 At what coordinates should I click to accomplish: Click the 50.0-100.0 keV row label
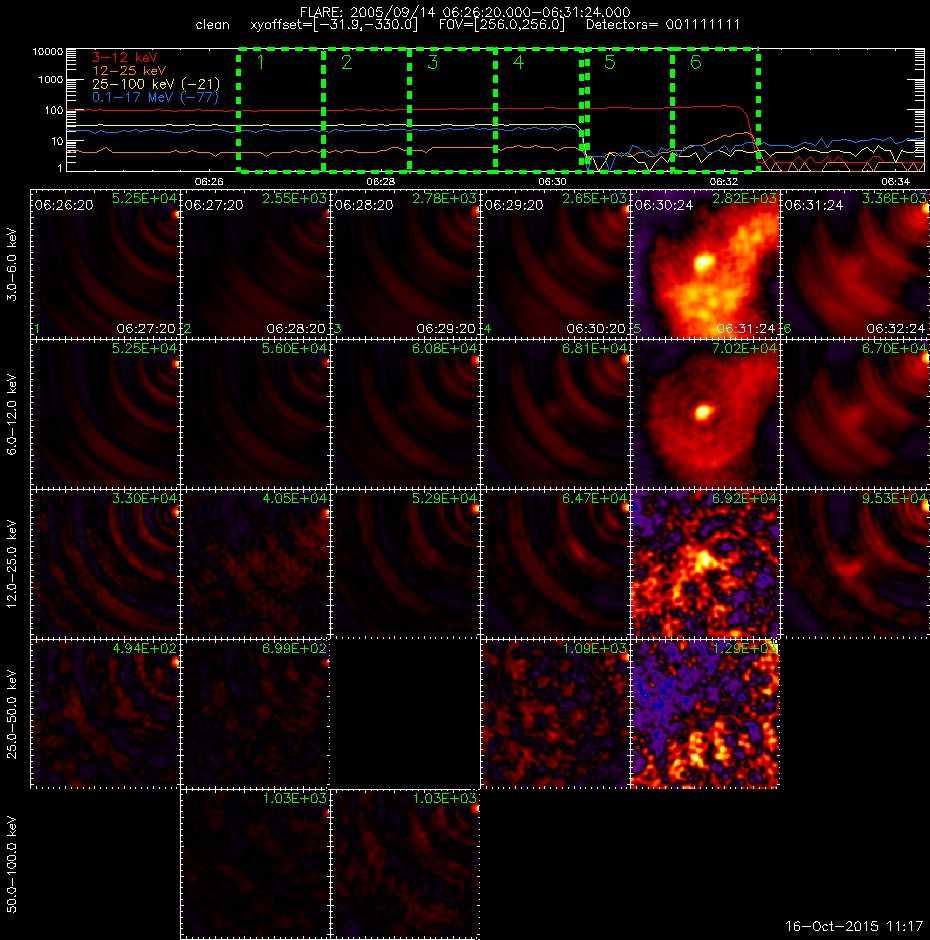pos(12,864)
